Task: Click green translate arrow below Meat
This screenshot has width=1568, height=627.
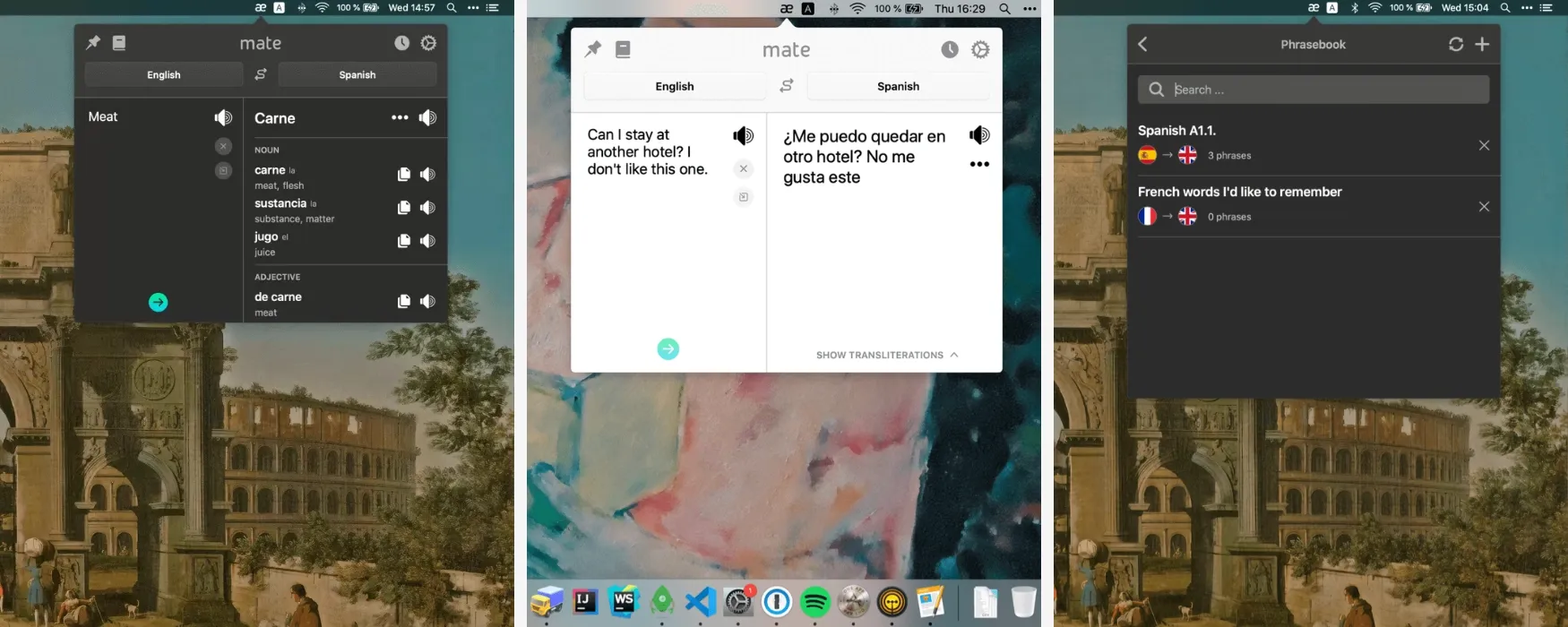Action: (x=159, y=303)
